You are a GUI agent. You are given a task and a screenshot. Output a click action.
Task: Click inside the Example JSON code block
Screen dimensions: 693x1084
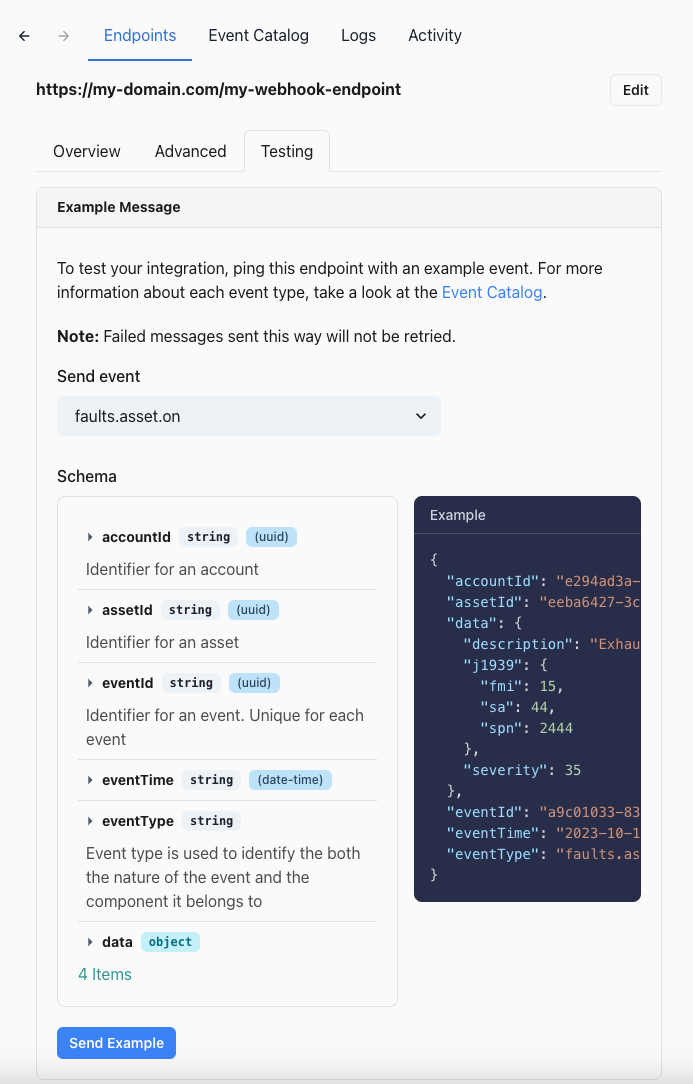(527, 720)
